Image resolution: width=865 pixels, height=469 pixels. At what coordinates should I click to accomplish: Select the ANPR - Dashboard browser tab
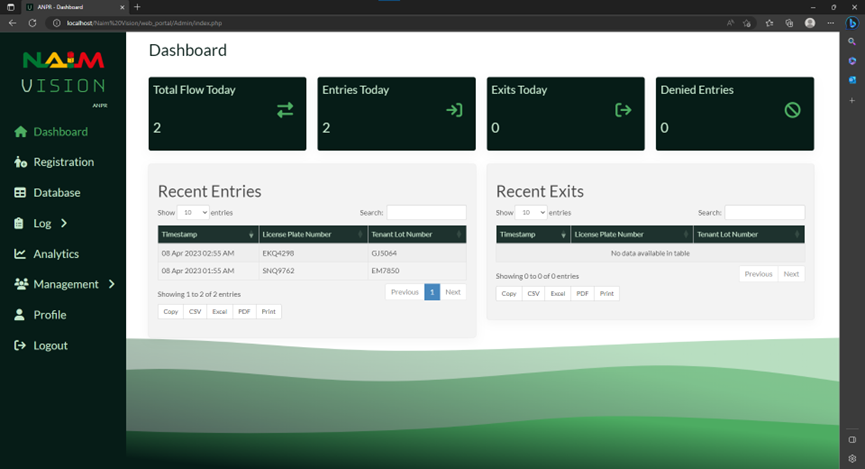click(75, 7)
